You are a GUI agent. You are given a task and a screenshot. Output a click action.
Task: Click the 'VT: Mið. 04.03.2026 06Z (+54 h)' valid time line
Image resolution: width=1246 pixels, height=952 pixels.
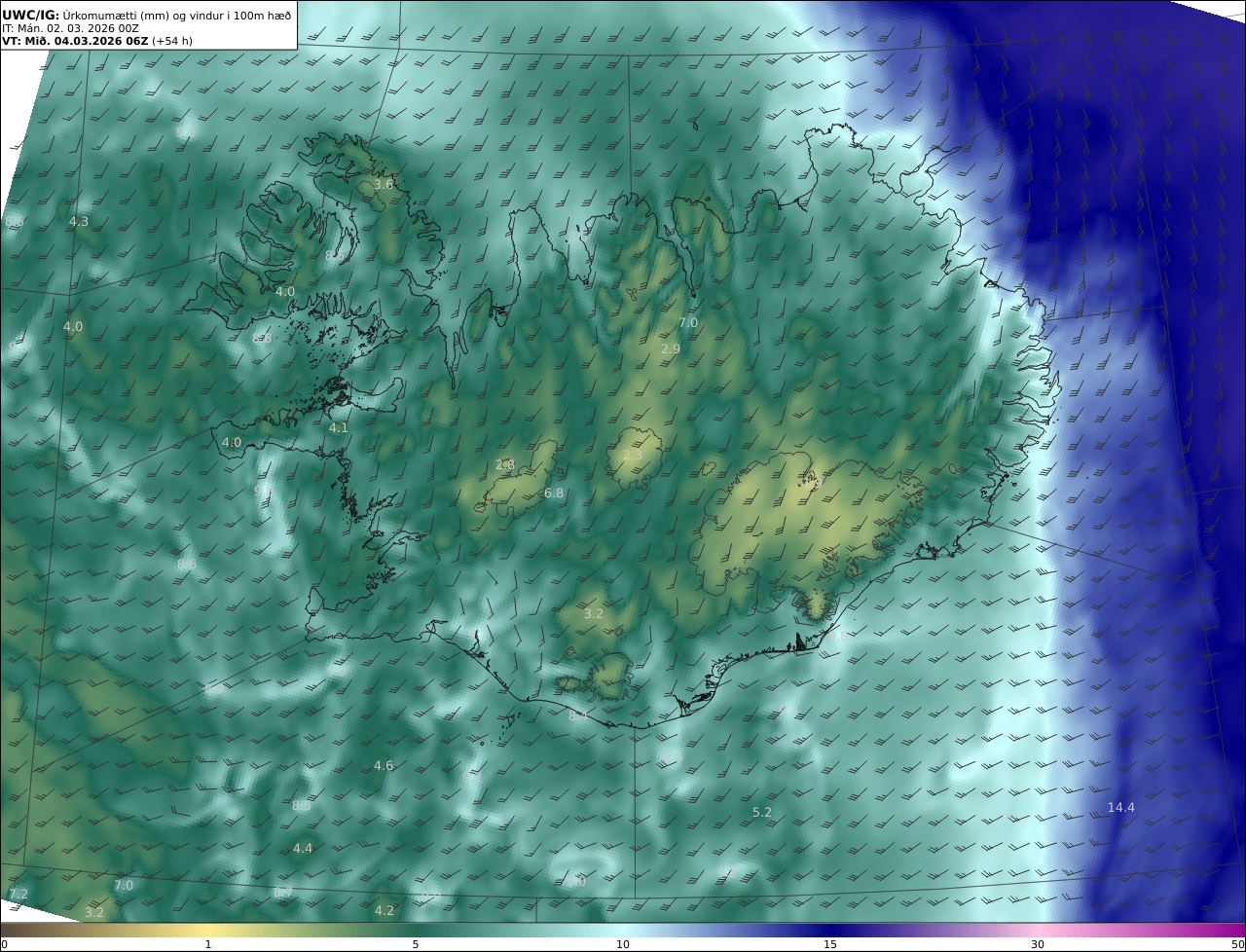pos(97,42)
